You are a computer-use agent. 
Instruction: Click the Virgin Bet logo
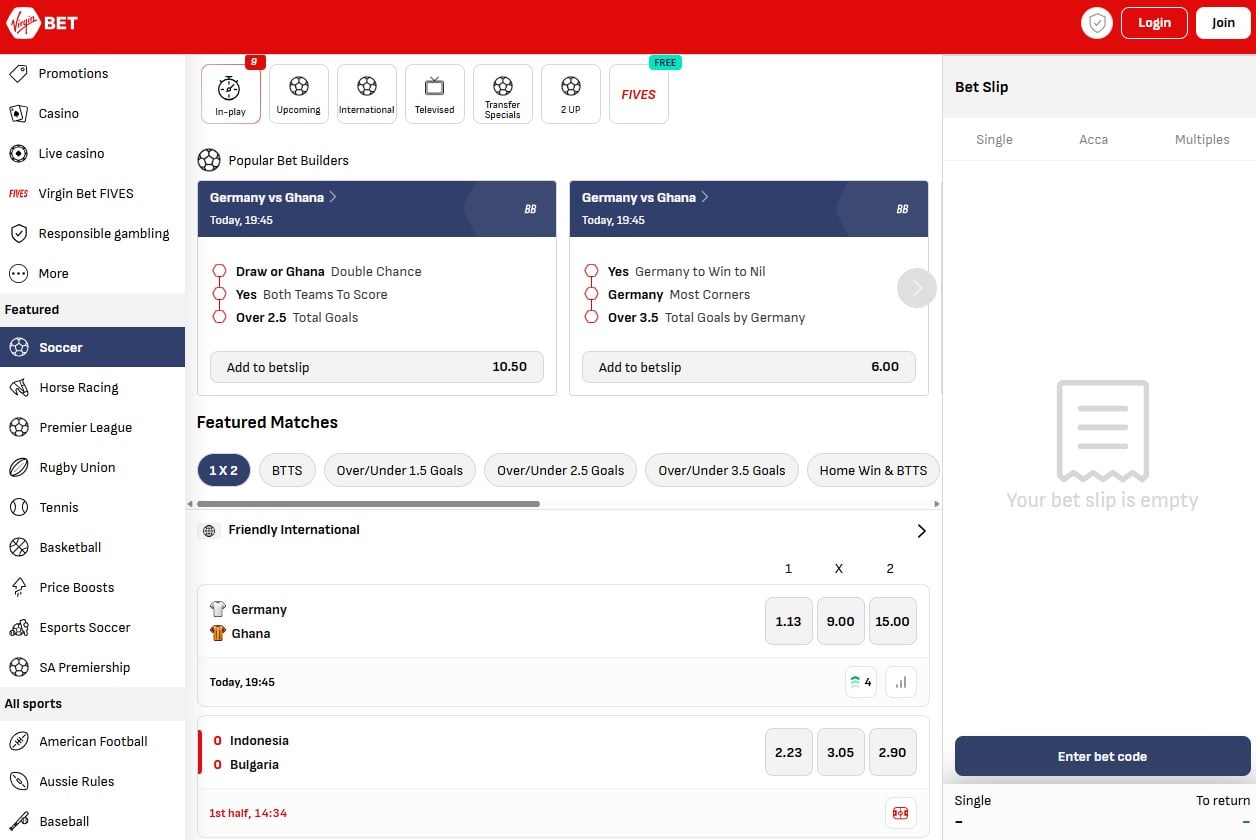pos(42,22)
